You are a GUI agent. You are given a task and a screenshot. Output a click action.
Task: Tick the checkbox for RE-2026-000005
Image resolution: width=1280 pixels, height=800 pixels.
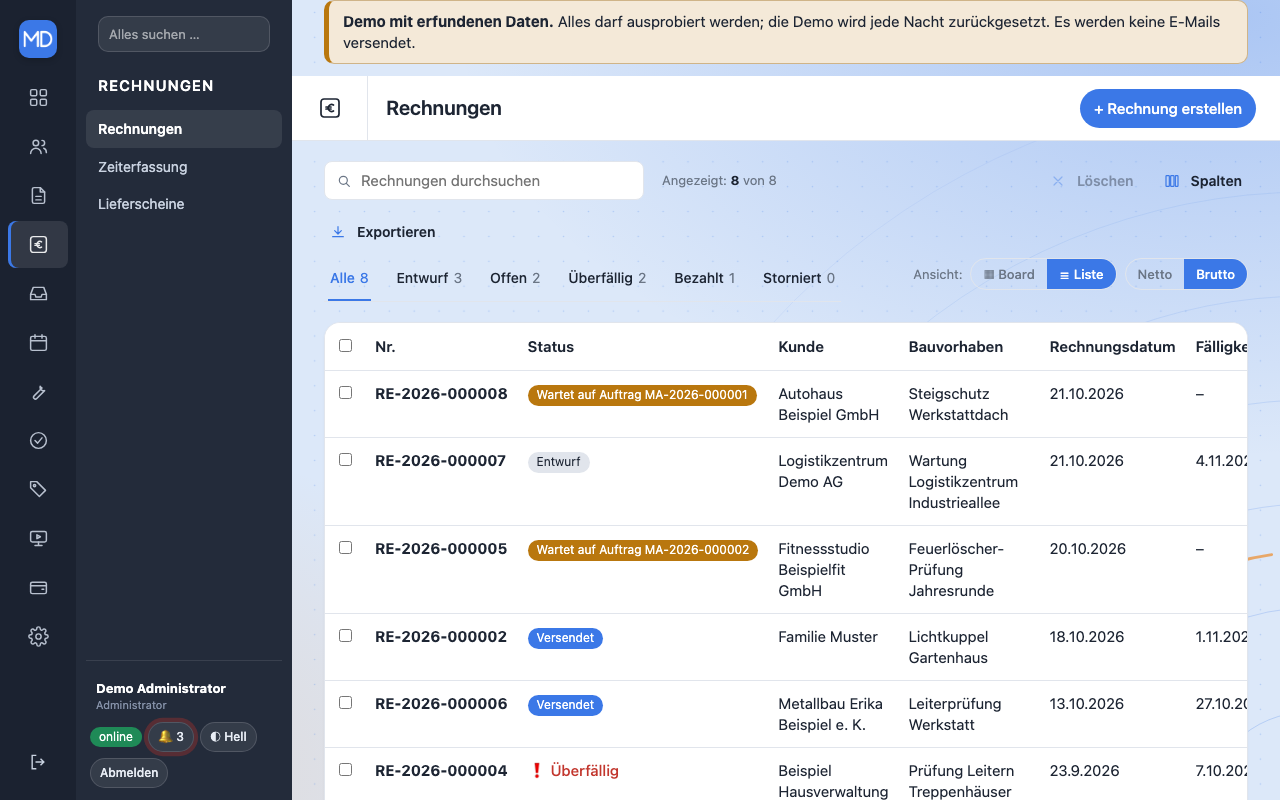click(346, 548)
